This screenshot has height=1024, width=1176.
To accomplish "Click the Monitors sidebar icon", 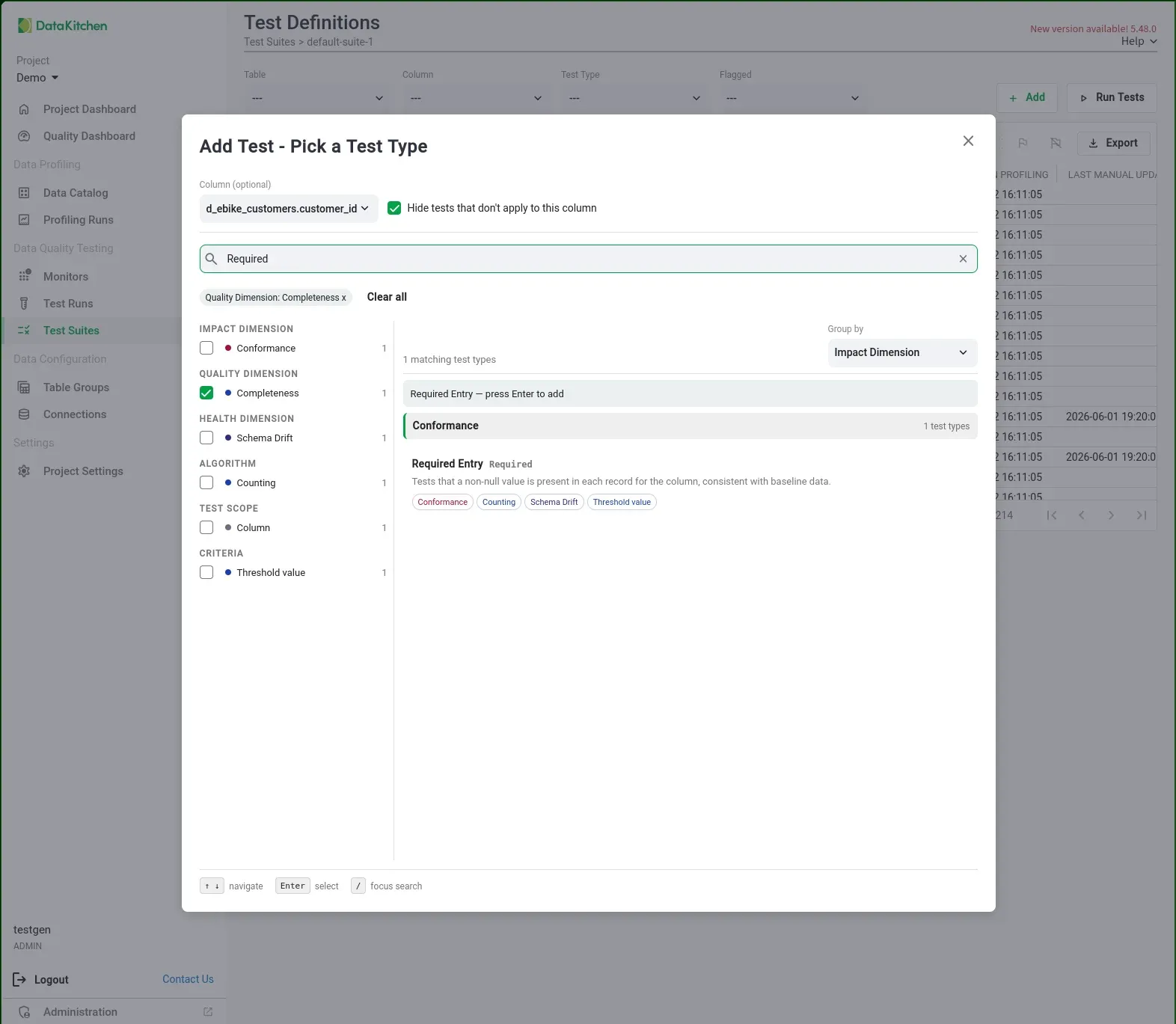I will click(24, 277).
